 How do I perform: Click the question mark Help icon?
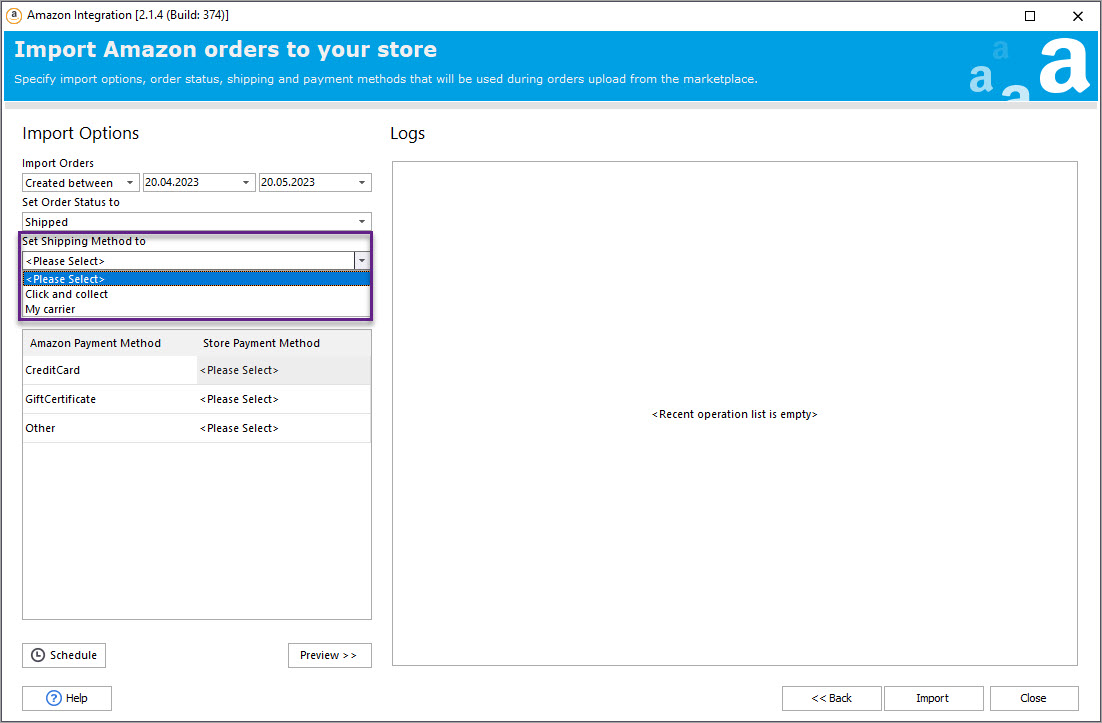(54, 698)
